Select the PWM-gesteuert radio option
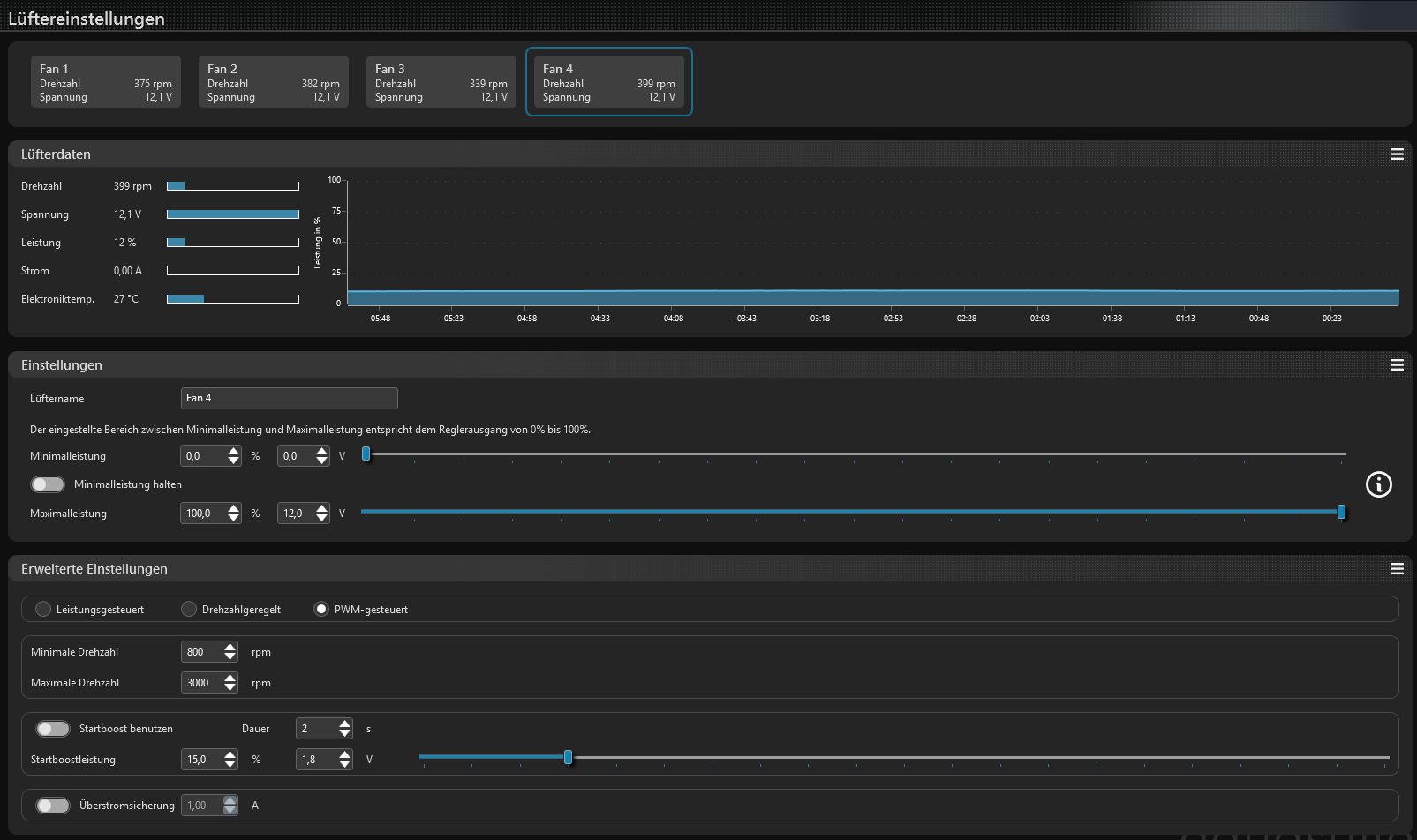Screen dimensions: 1417x840 tap(321, 609)
